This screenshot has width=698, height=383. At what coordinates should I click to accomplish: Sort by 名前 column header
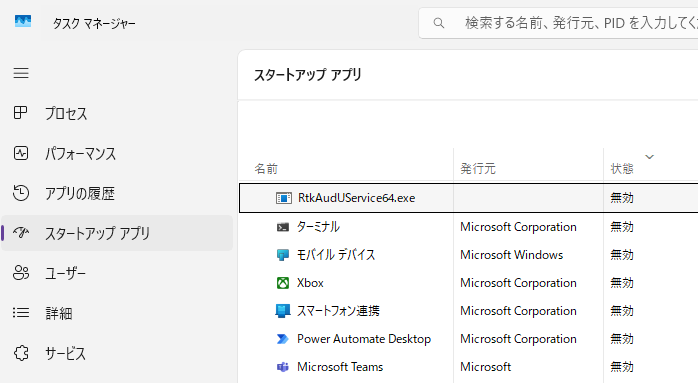tap(266, 169)
